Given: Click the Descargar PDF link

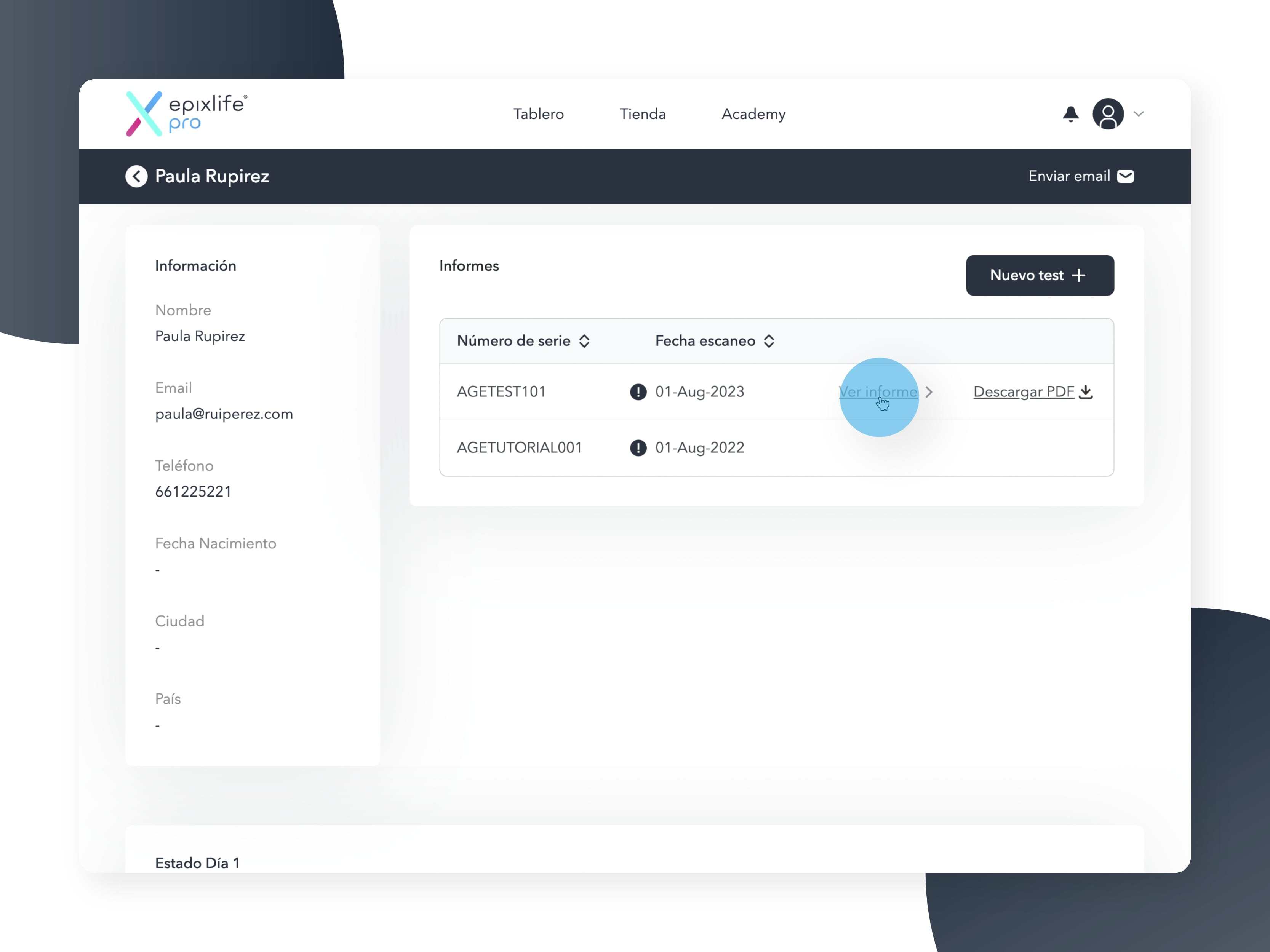Looking at the screenshot, I should [1023, 392].
